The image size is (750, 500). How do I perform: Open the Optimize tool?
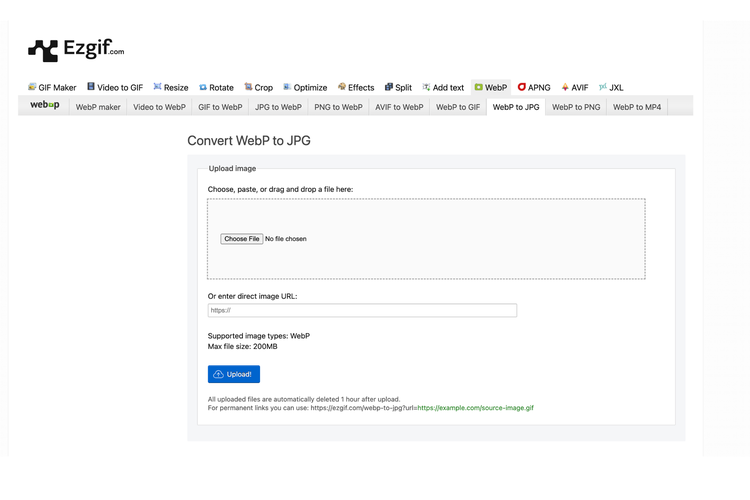coord(305,87)
